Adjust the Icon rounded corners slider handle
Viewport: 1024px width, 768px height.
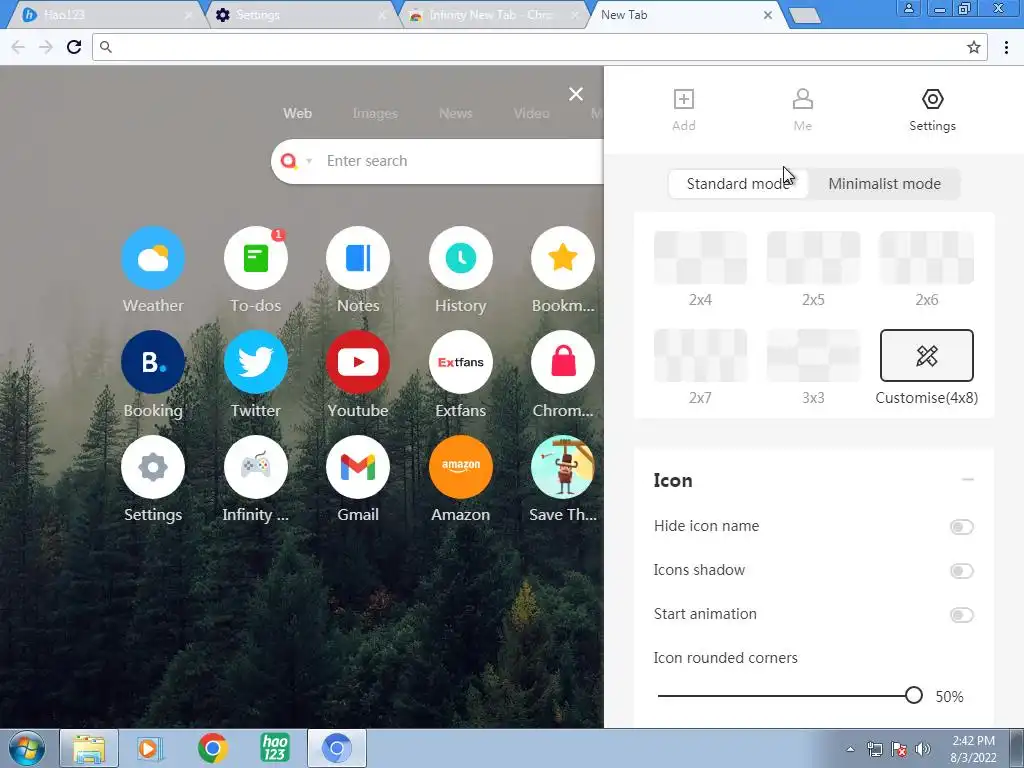[x=914, y=696]
